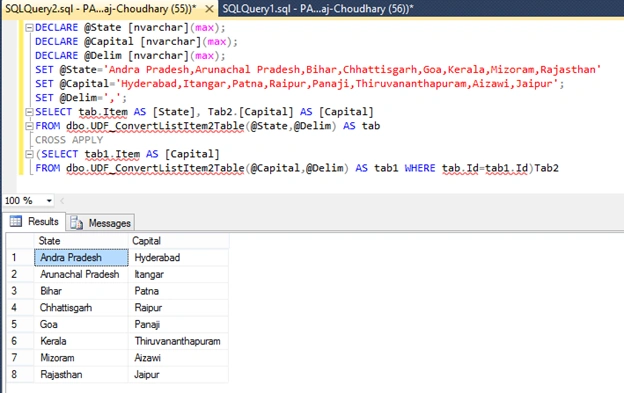Select the Thiruvananthapuram cell
The image size is (624, 393).
click(179, 341)
